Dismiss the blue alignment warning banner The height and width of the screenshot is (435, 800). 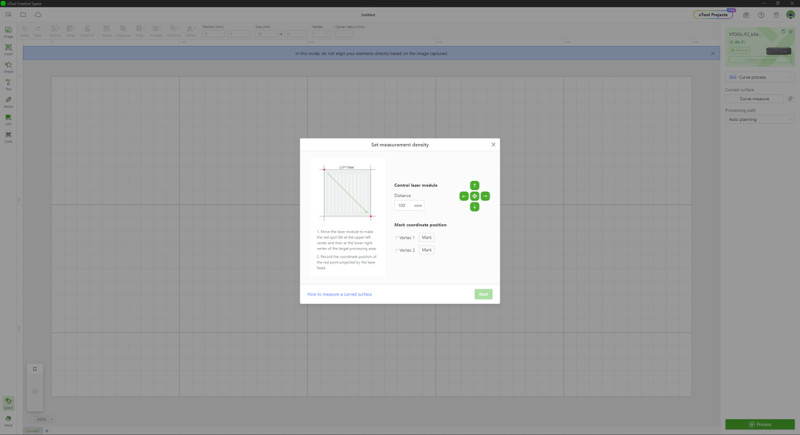[x=713, y=53]
